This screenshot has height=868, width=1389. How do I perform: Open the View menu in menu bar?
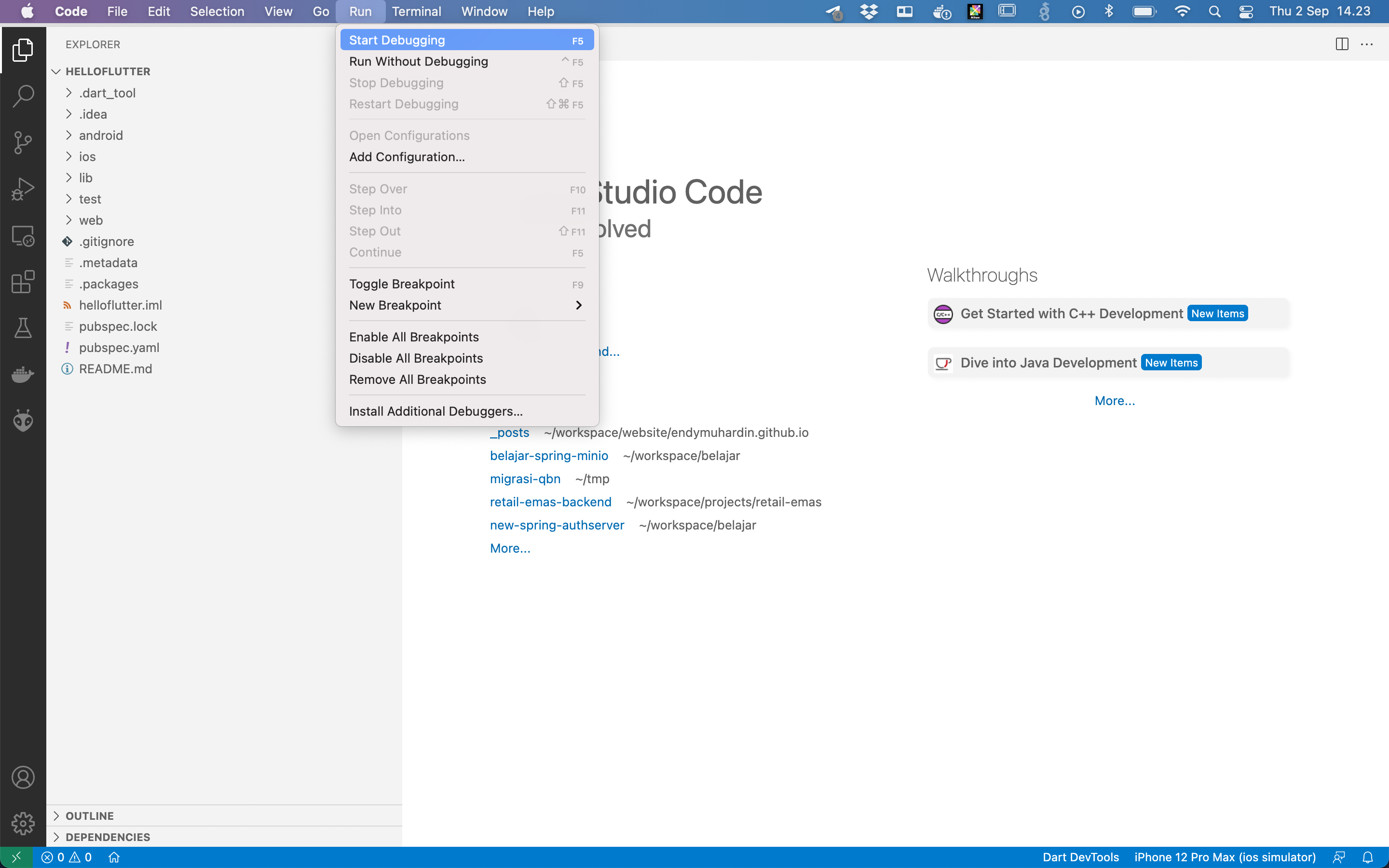278,12
